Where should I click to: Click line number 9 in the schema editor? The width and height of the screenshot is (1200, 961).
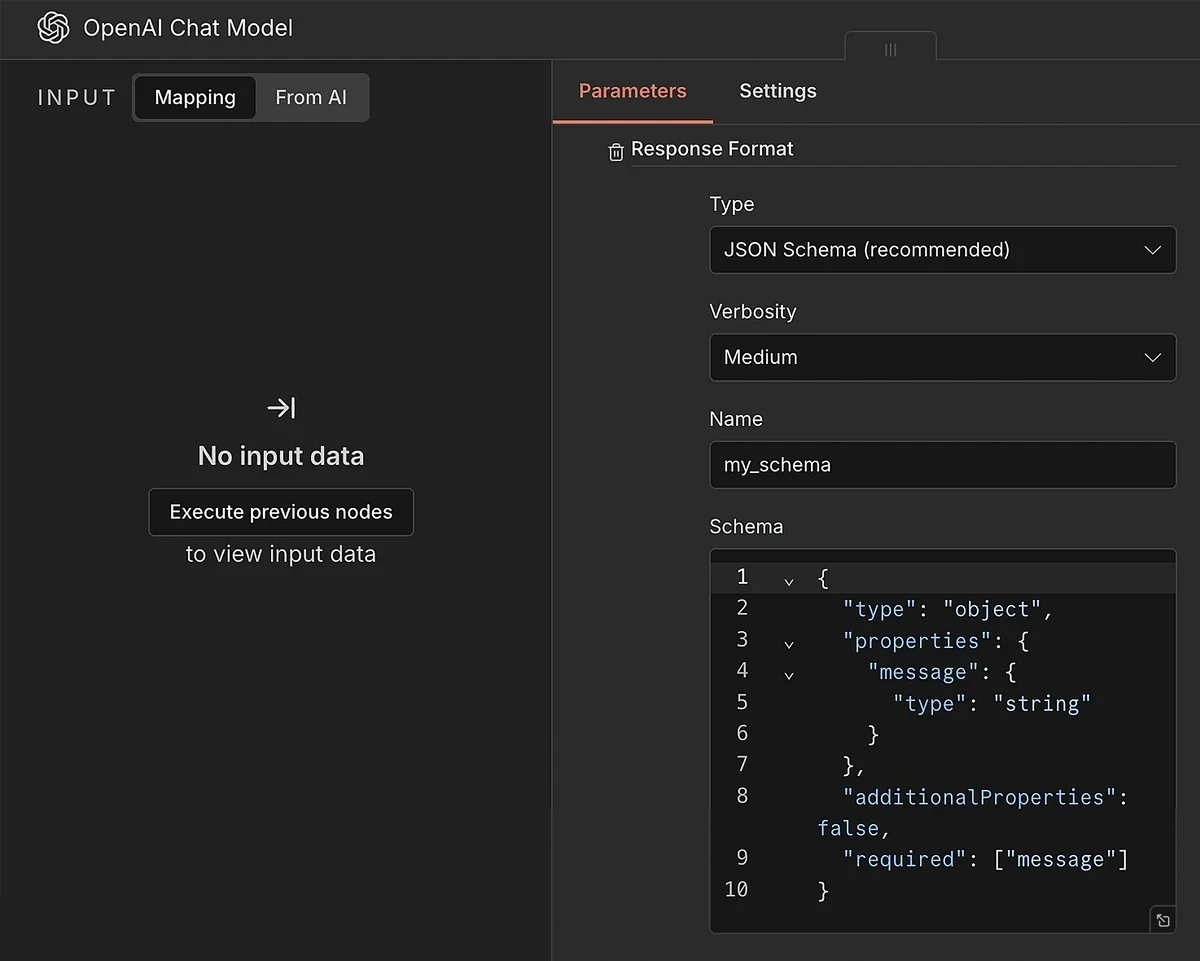pos(741,858)
